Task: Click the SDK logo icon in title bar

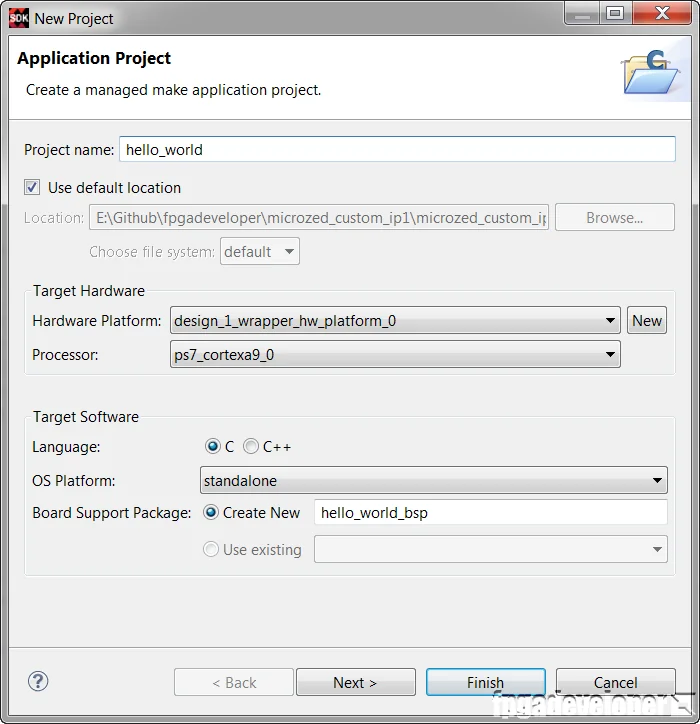Action: 18,18
